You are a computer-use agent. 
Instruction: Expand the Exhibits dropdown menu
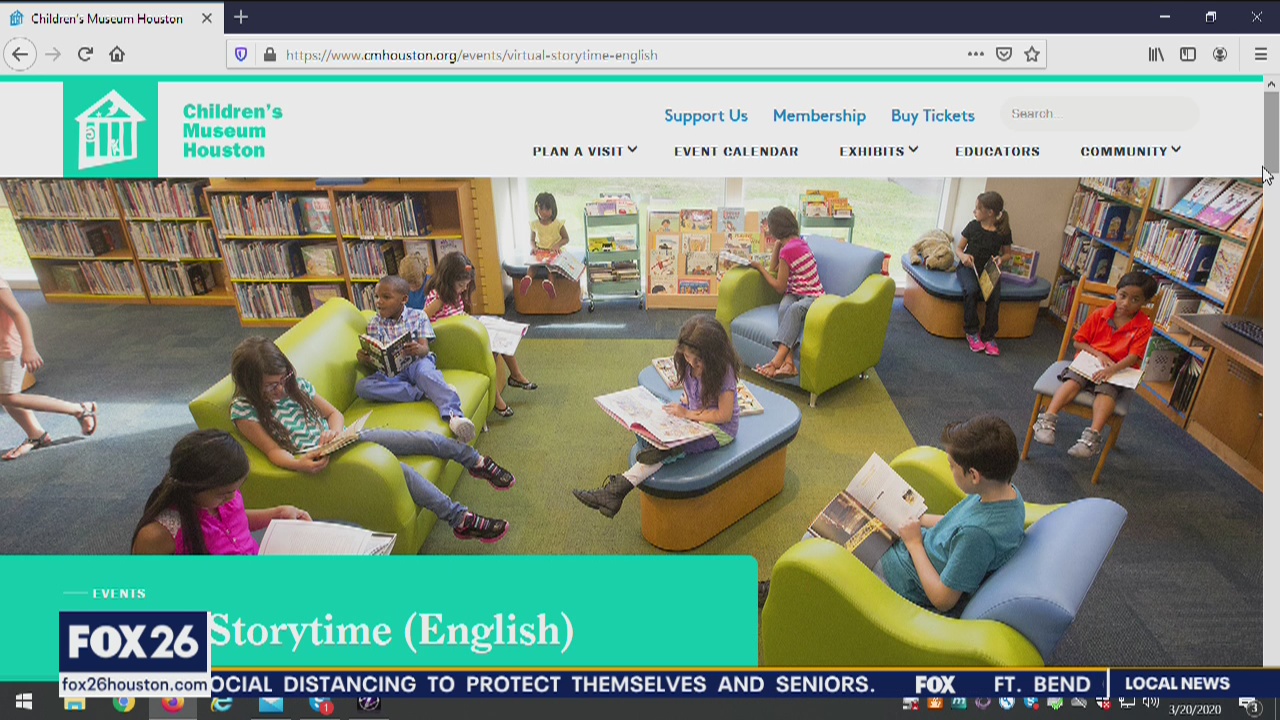[x=878, y=151]
